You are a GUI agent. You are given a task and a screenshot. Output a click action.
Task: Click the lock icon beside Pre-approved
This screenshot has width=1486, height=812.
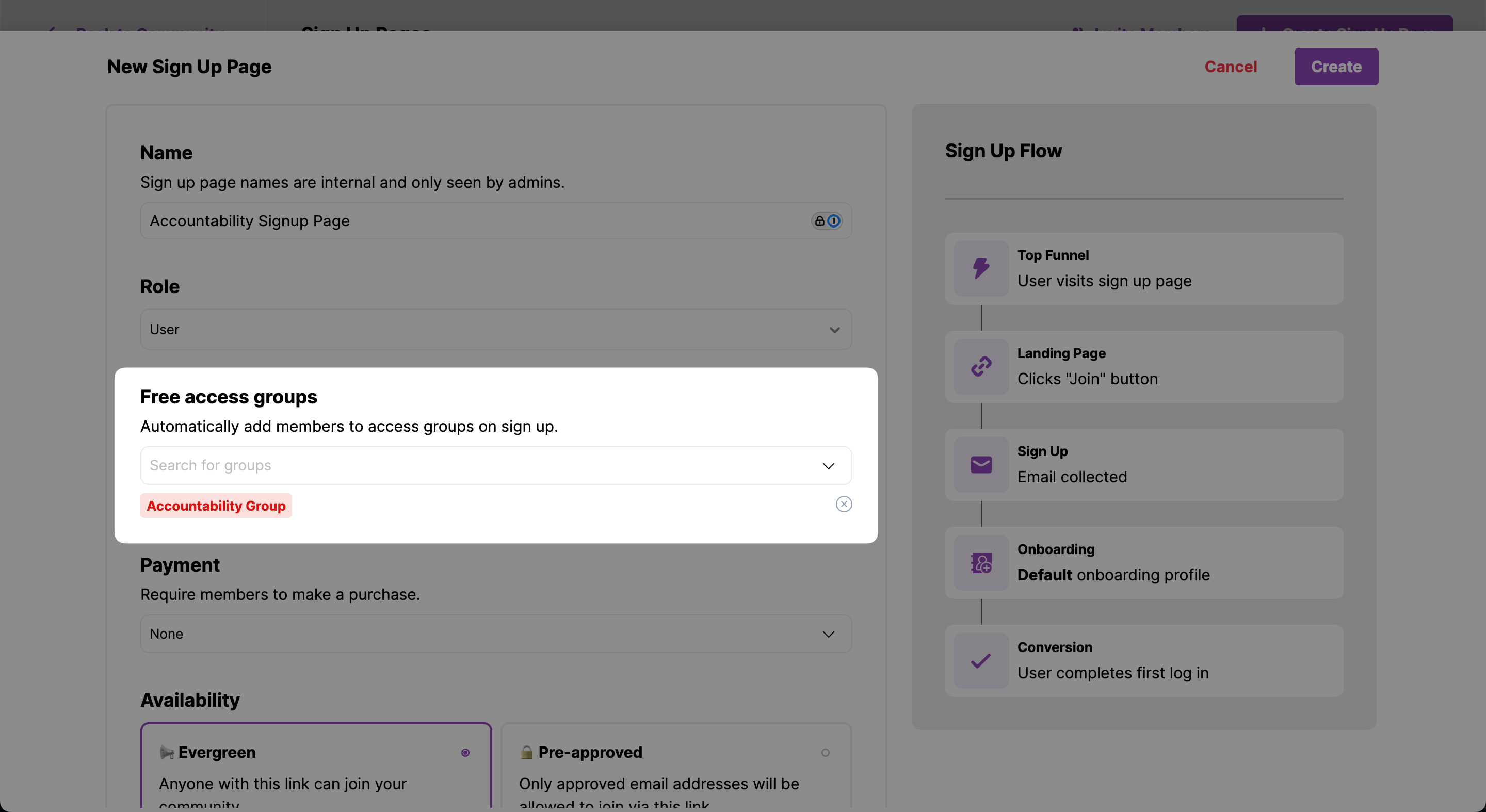pos(526,752)
